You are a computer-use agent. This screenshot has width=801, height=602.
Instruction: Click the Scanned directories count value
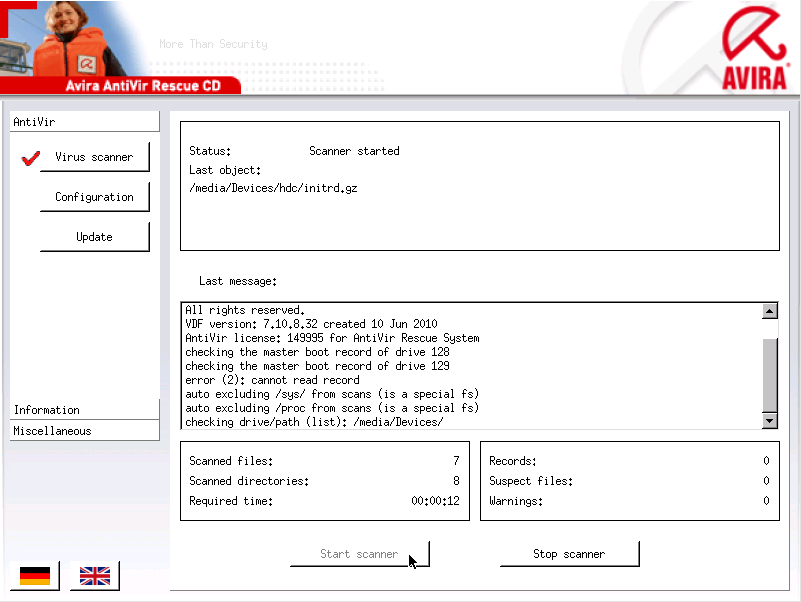click(x=456, y=481)
